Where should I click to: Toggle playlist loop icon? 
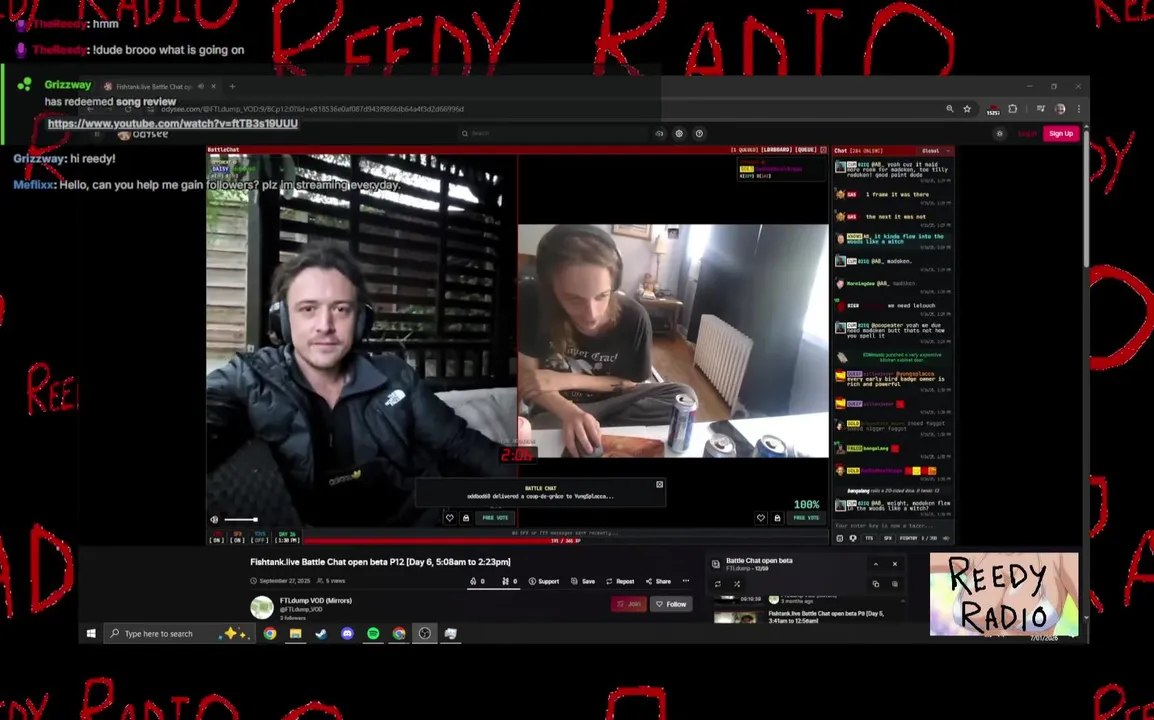pos(718,584)
